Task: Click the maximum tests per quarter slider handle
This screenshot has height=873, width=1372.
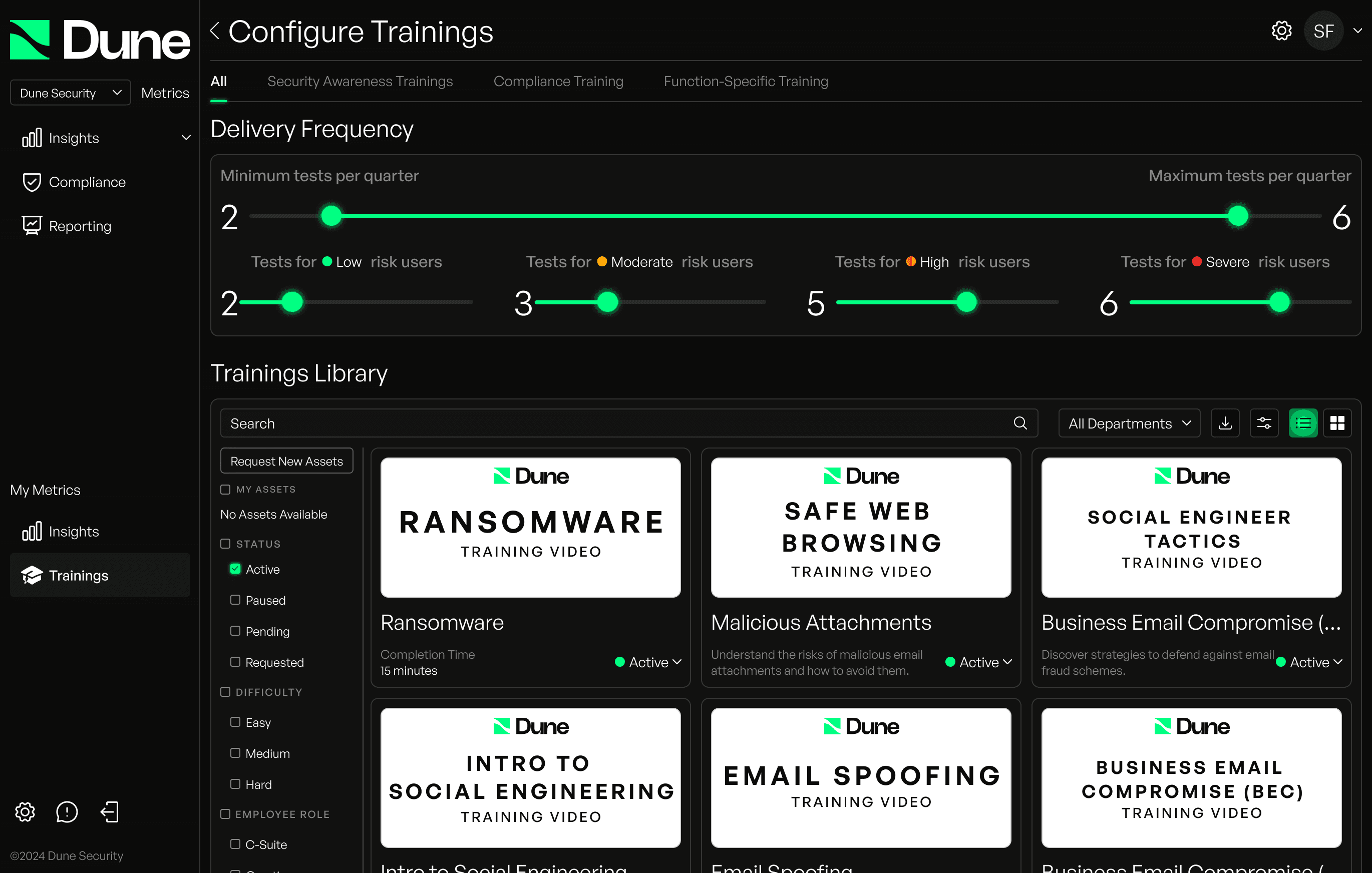Action: click(x=1237, y=216)
